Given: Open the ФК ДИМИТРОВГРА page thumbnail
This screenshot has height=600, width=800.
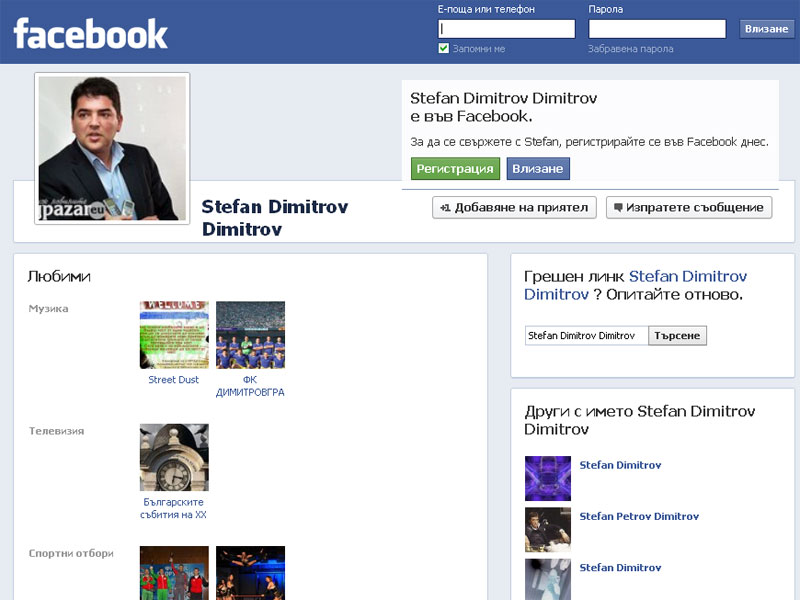Looking at the screenshot, I should [250, 335].
